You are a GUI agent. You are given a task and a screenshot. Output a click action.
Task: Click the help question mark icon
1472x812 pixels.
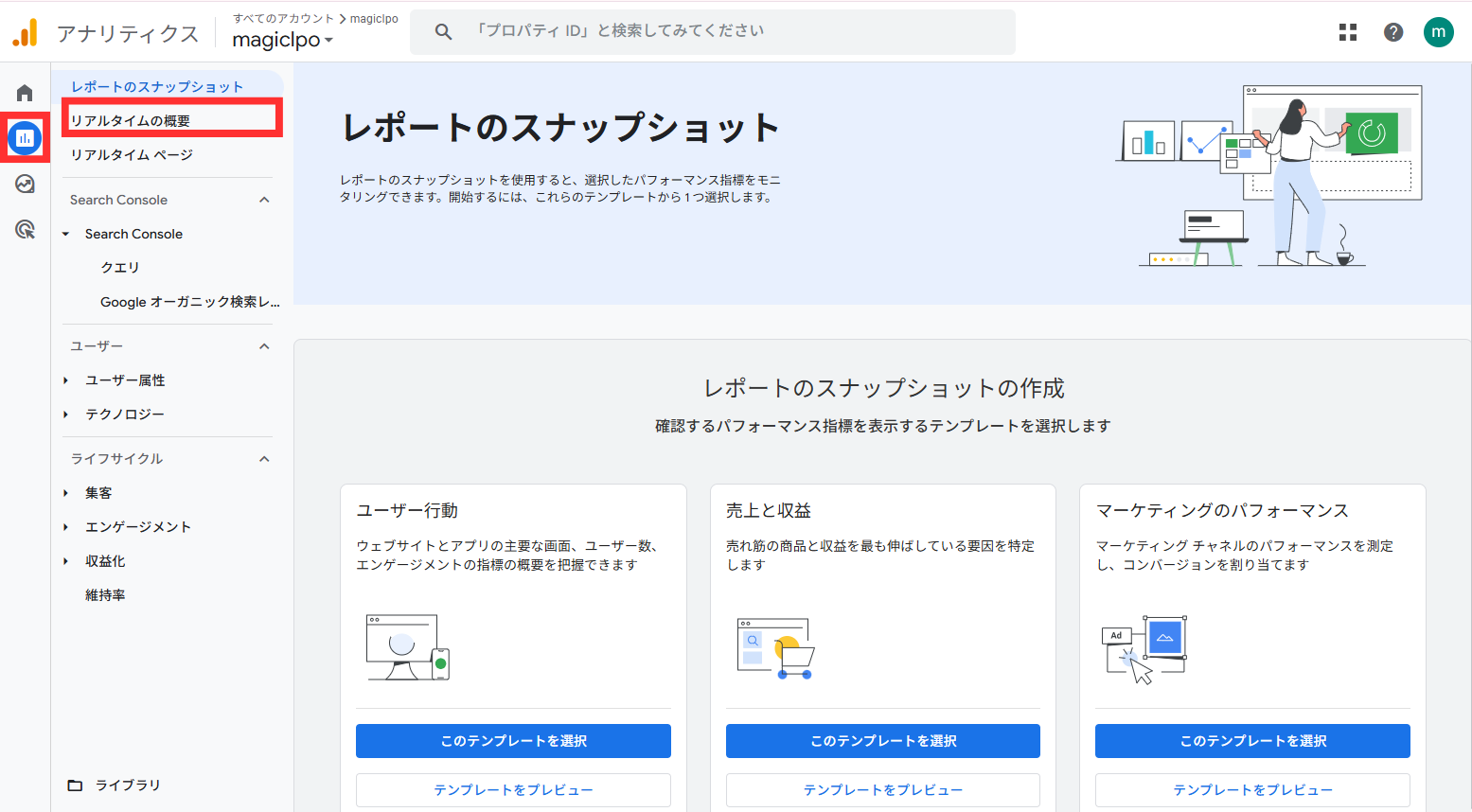[x=1393, y=32]
